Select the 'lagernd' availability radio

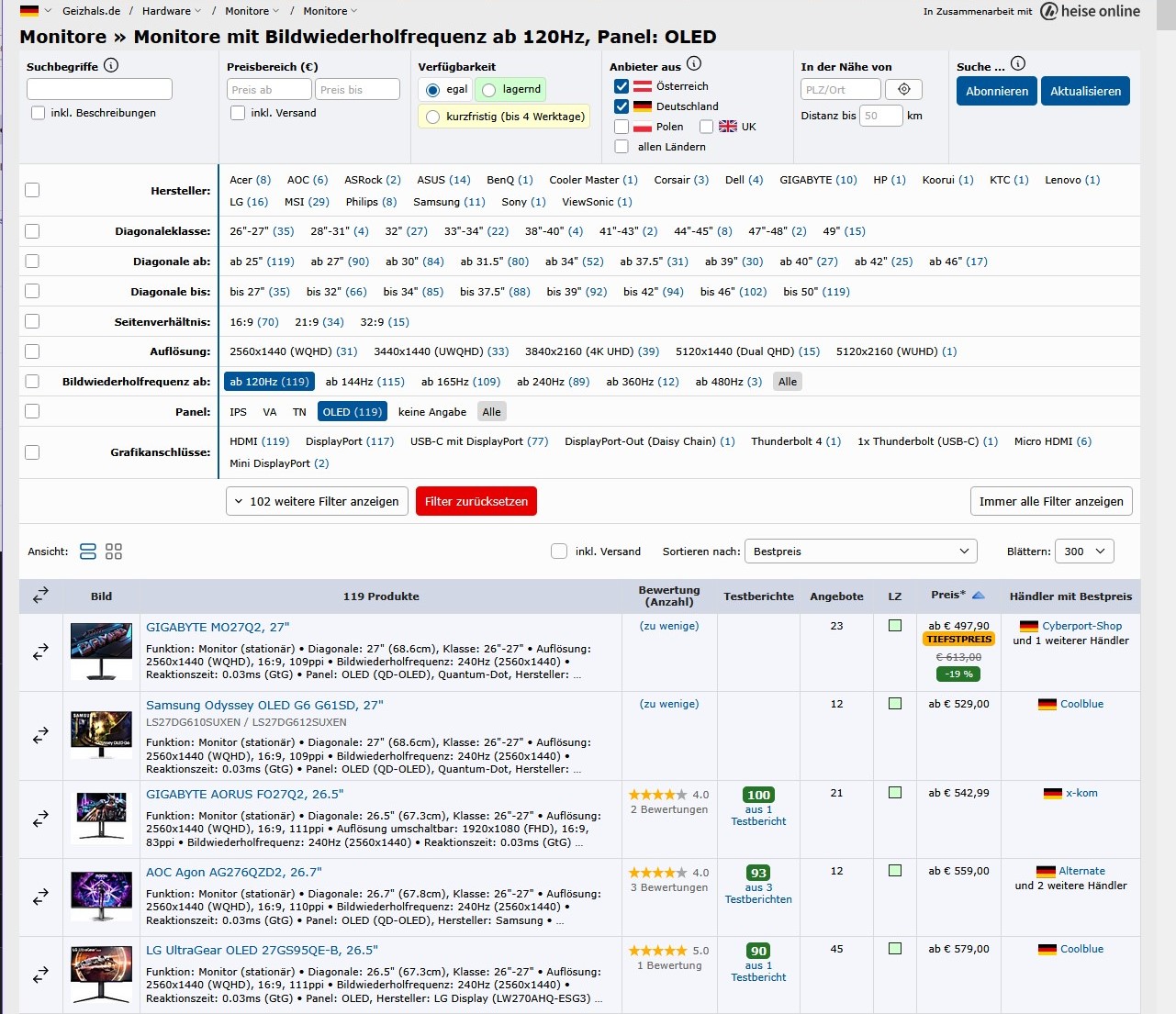pos(488,90)
